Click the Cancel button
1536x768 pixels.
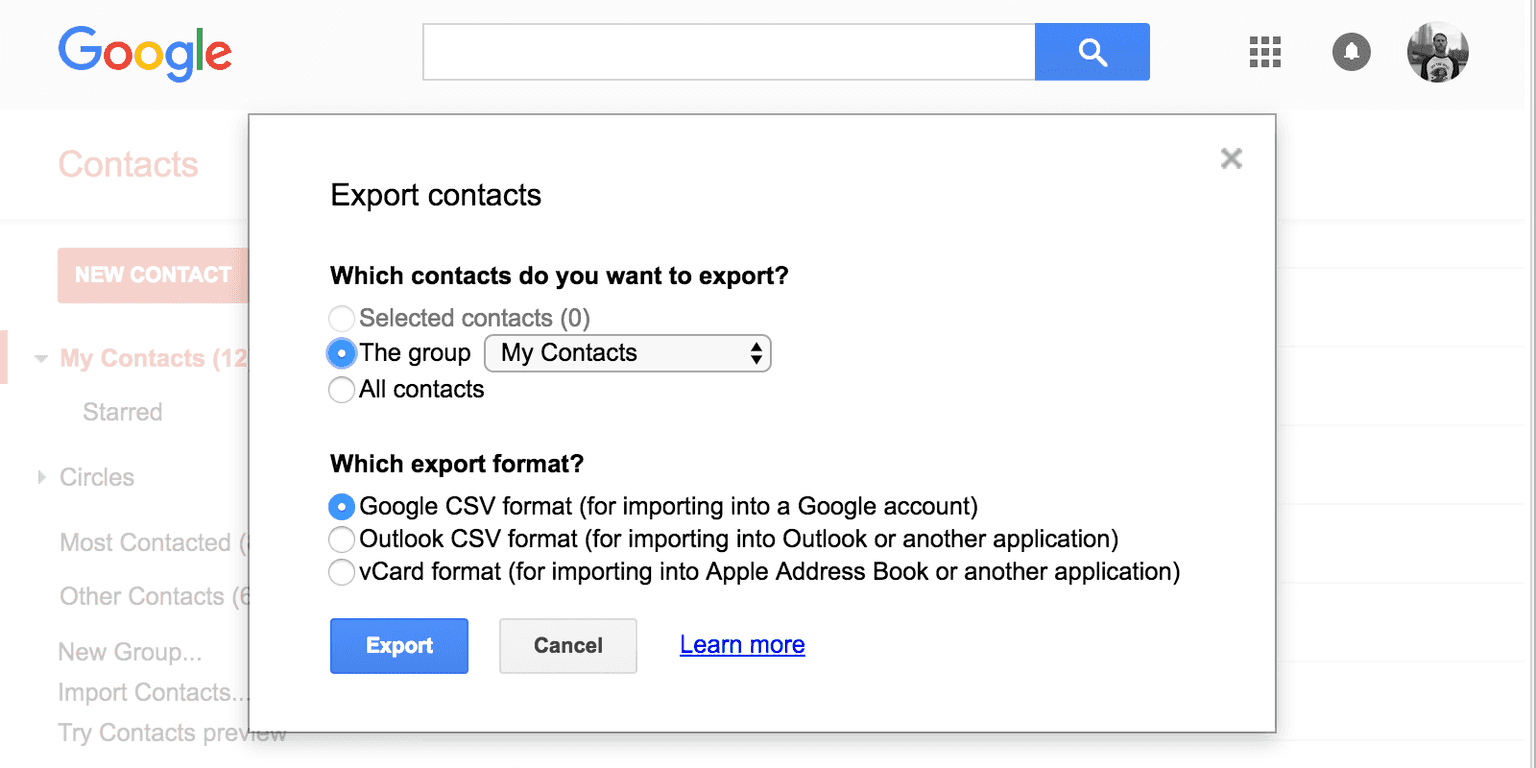pos(568,646)
